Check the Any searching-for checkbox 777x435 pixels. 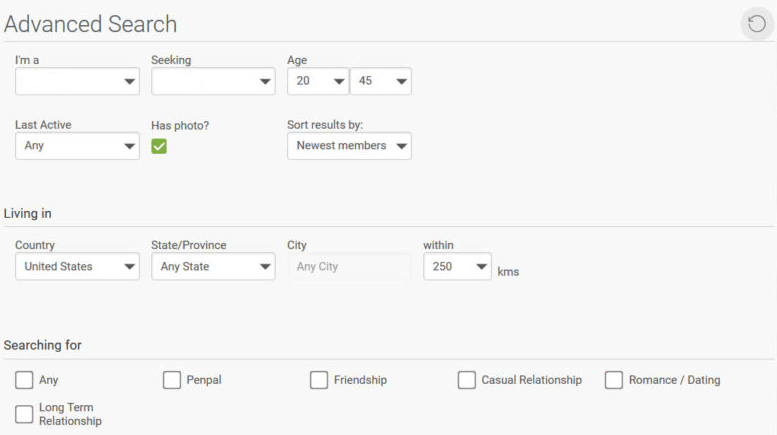pos(24,380)
